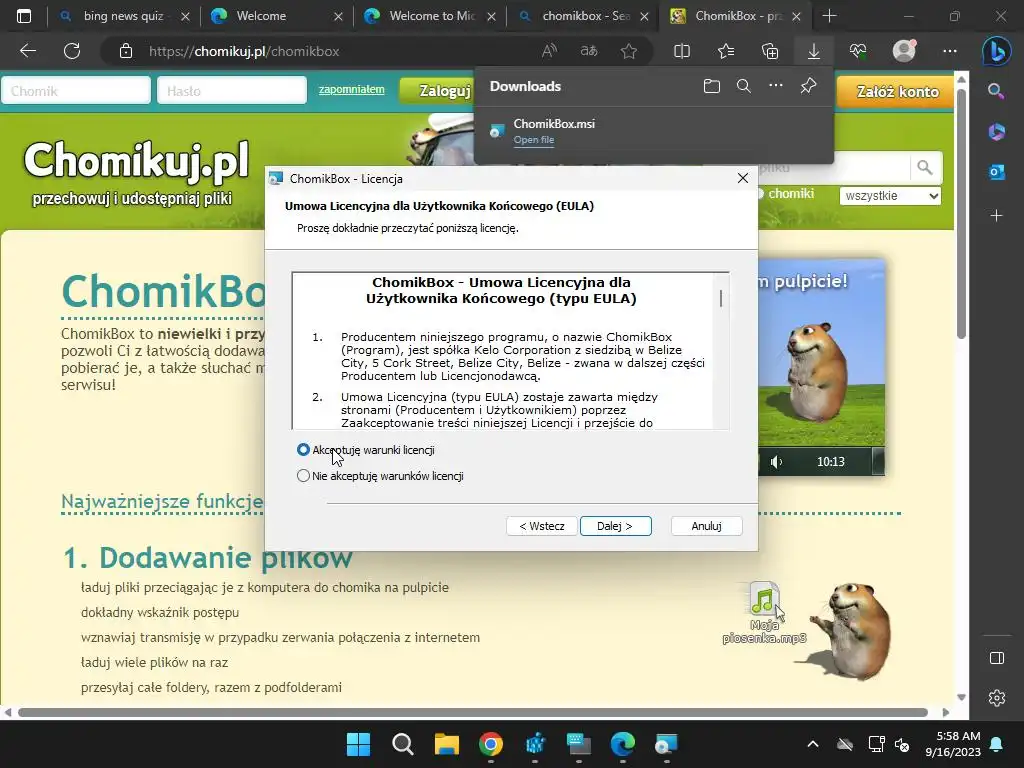Click the < Wstecz button
Image resolution: width=1024 pixels, height=768 pixels.
(x=541, y=526)
